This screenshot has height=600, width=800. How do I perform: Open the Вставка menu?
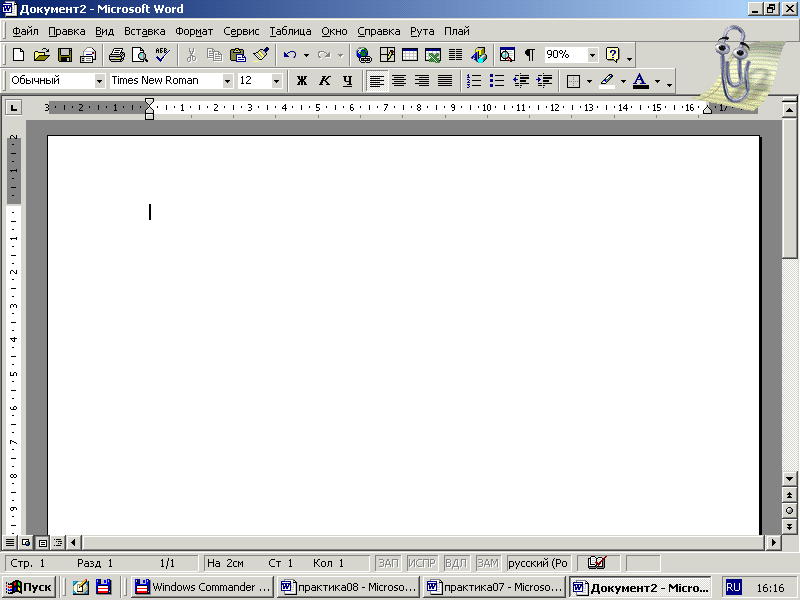(145, 31)
